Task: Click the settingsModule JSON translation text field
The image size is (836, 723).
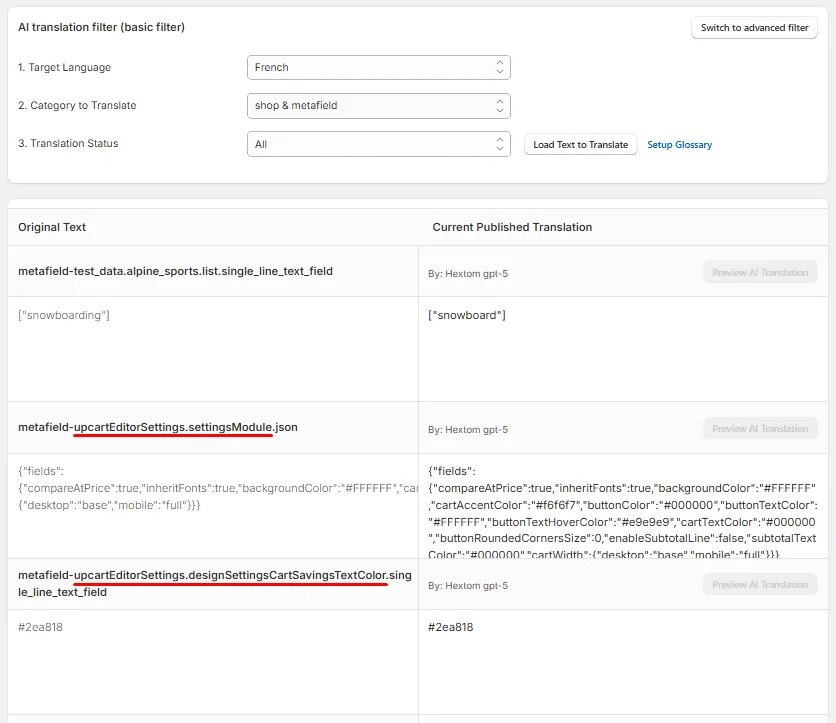Action: (x=623, y=505)
